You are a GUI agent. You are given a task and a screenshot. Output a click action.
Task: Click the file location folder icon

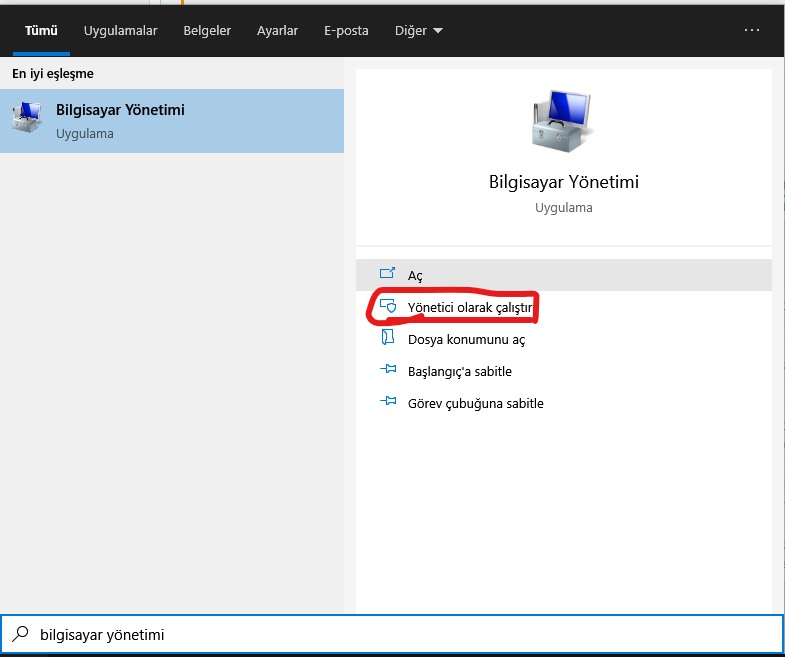[x=388, y=337]
